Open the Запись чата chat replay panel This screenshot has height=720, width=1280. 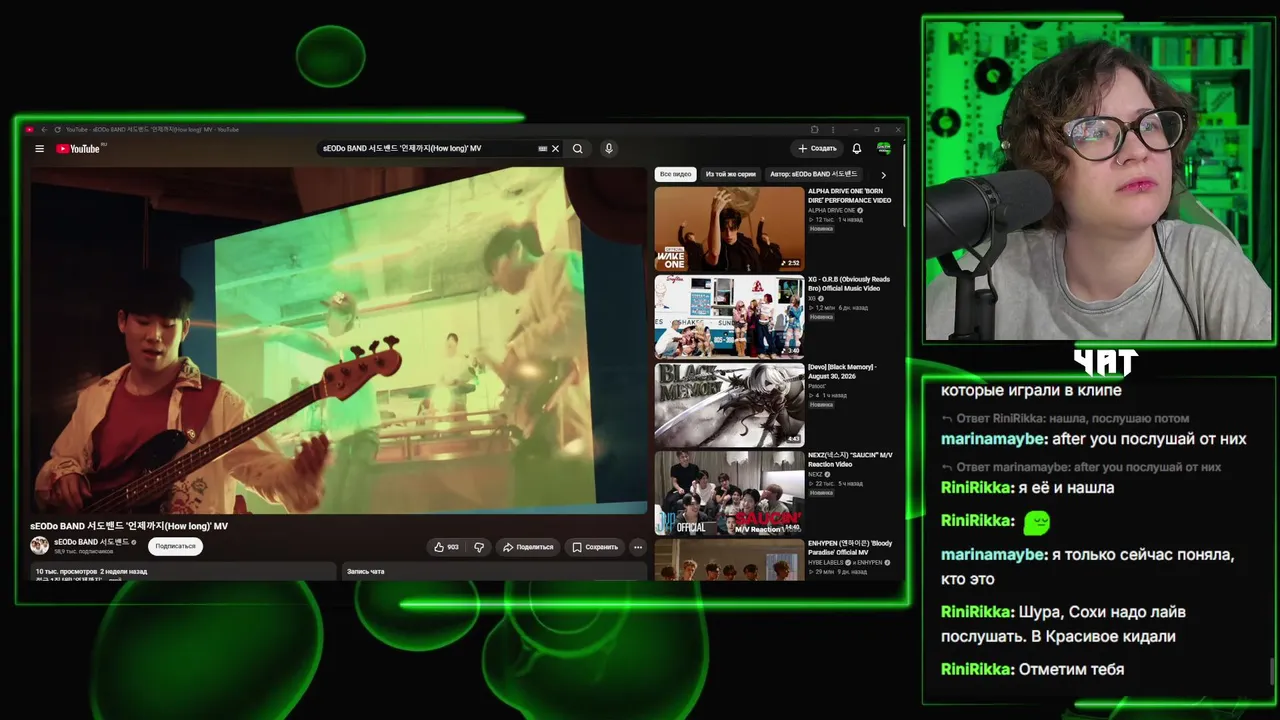coord(494,572)
